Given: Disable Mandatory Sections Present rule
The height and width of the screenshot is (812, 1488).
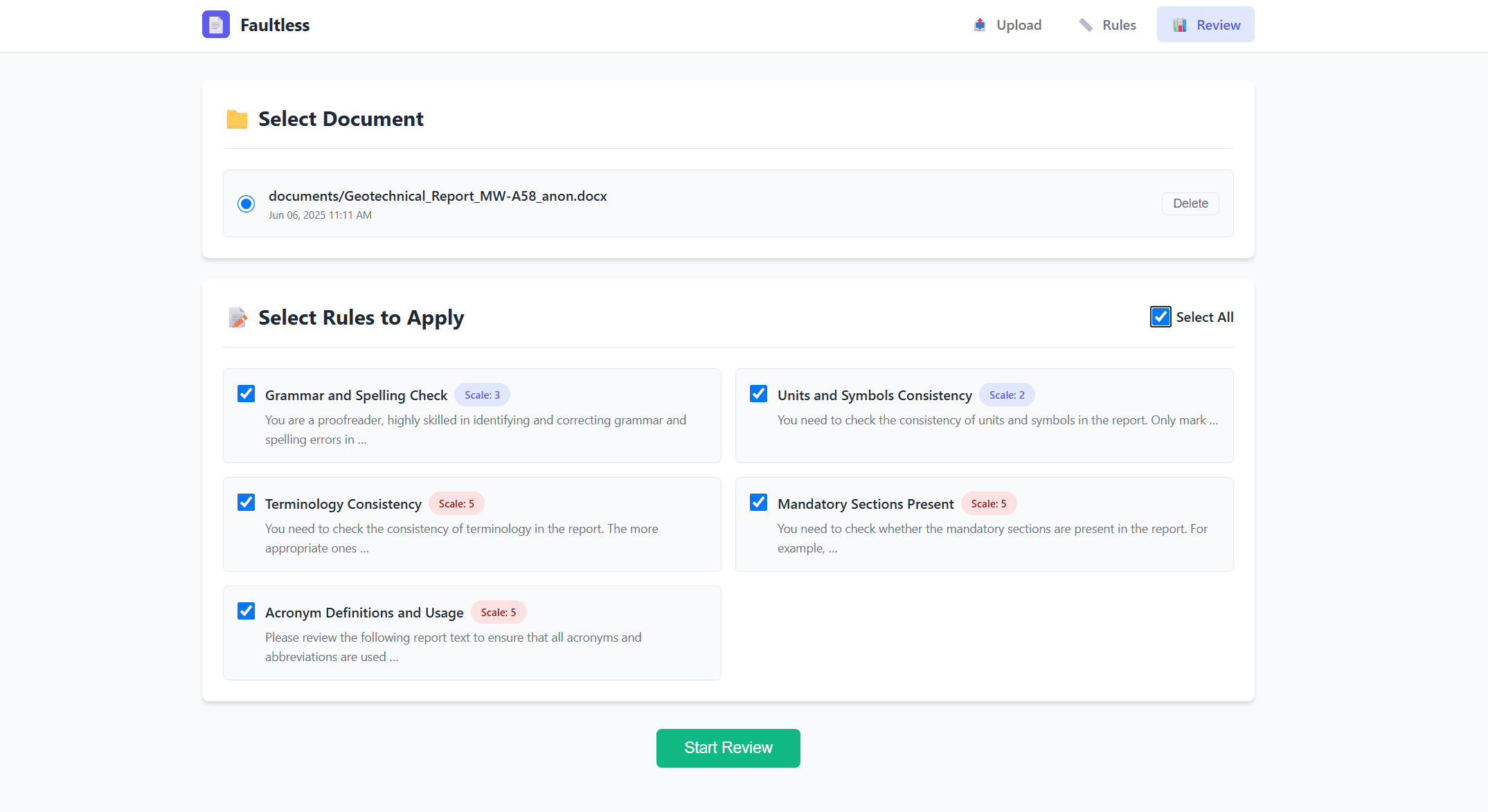Looking at the screenshot, I should pos(758,503).
